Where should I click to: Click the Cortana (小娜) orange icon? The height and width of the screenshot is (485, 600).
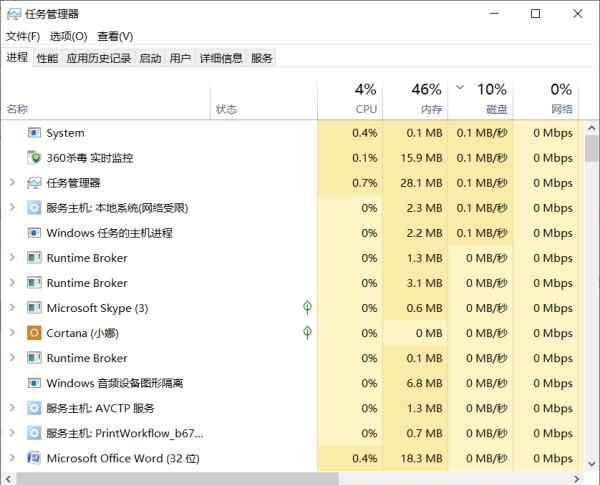click(x=34, y=333)
